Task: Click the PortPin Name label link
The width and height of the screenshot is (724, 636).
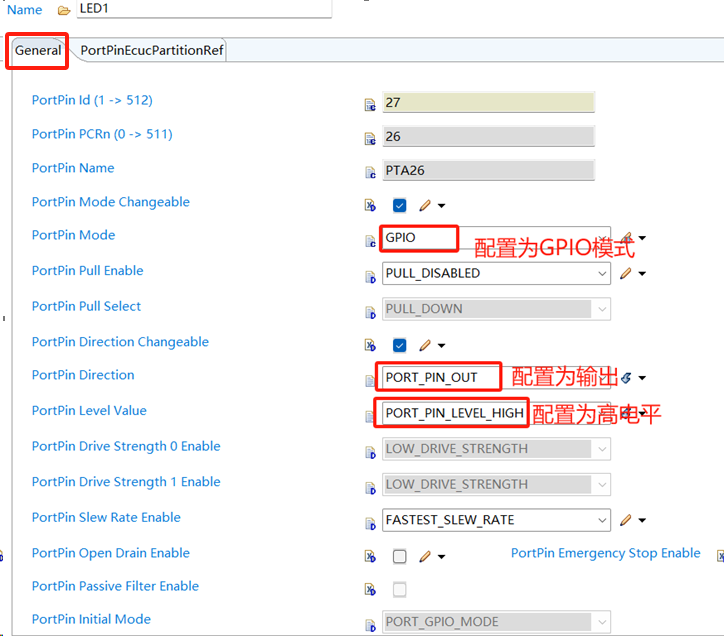Action: [x=73, y=168]
